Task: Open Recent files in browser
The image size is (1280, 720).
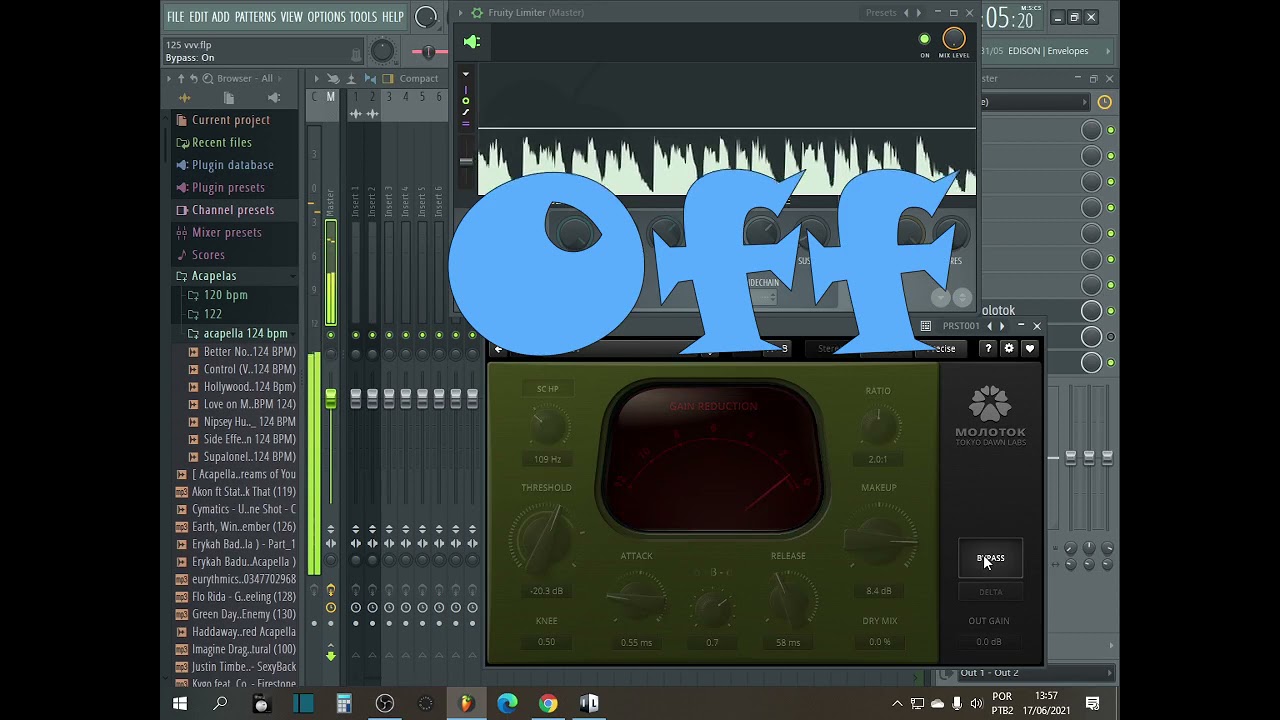Action: (222, 142)
